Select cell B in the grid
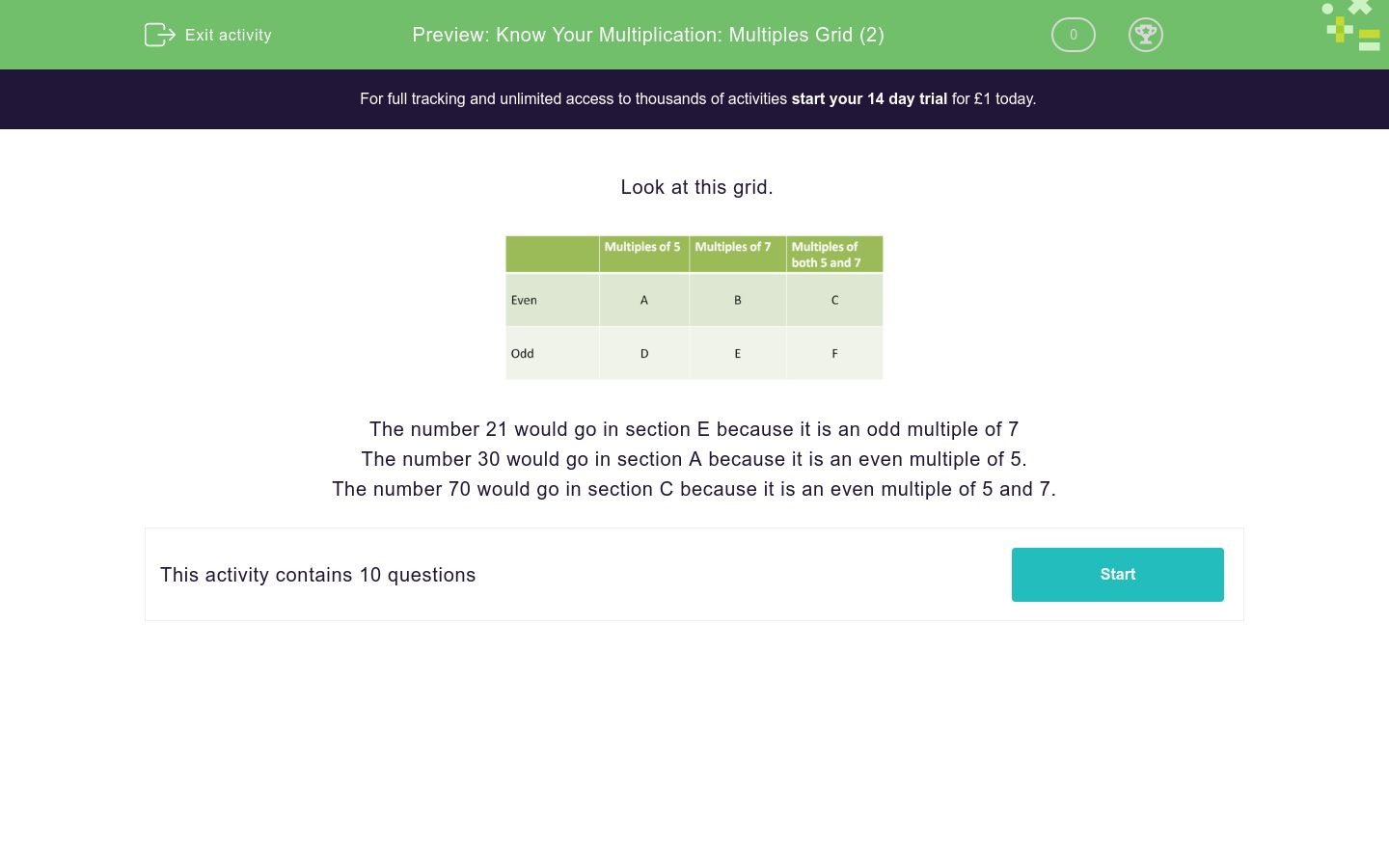Viewport: 1389px width, 868px height. [738, 300]
